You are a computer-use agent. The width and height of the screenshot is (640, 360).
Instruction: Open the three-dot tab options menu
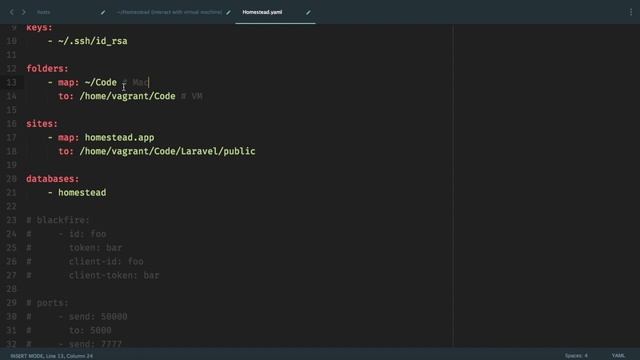631,12
